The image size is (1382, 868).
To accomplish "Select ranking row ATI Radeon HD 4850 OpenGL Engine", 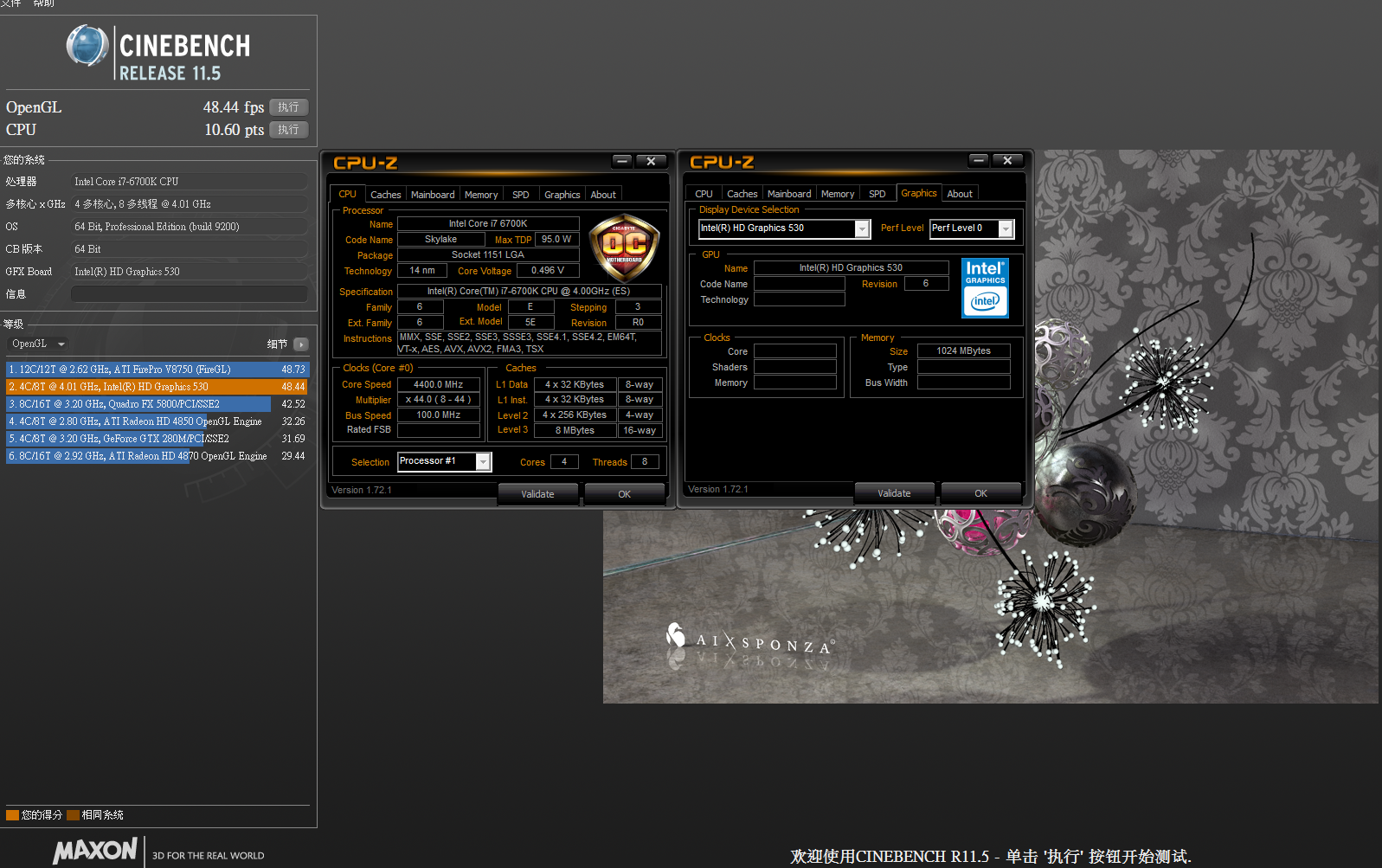I will (157, 421).
